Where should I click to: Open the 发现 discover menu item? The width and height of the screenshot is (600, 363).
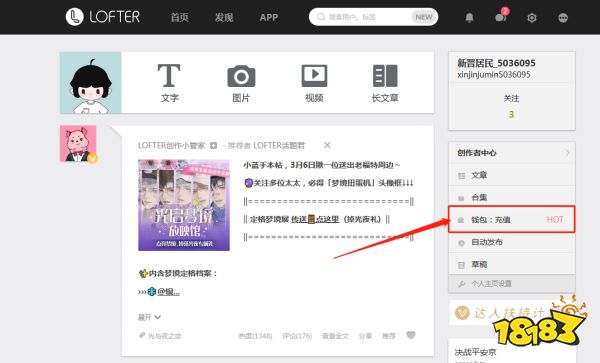[224, 17]
